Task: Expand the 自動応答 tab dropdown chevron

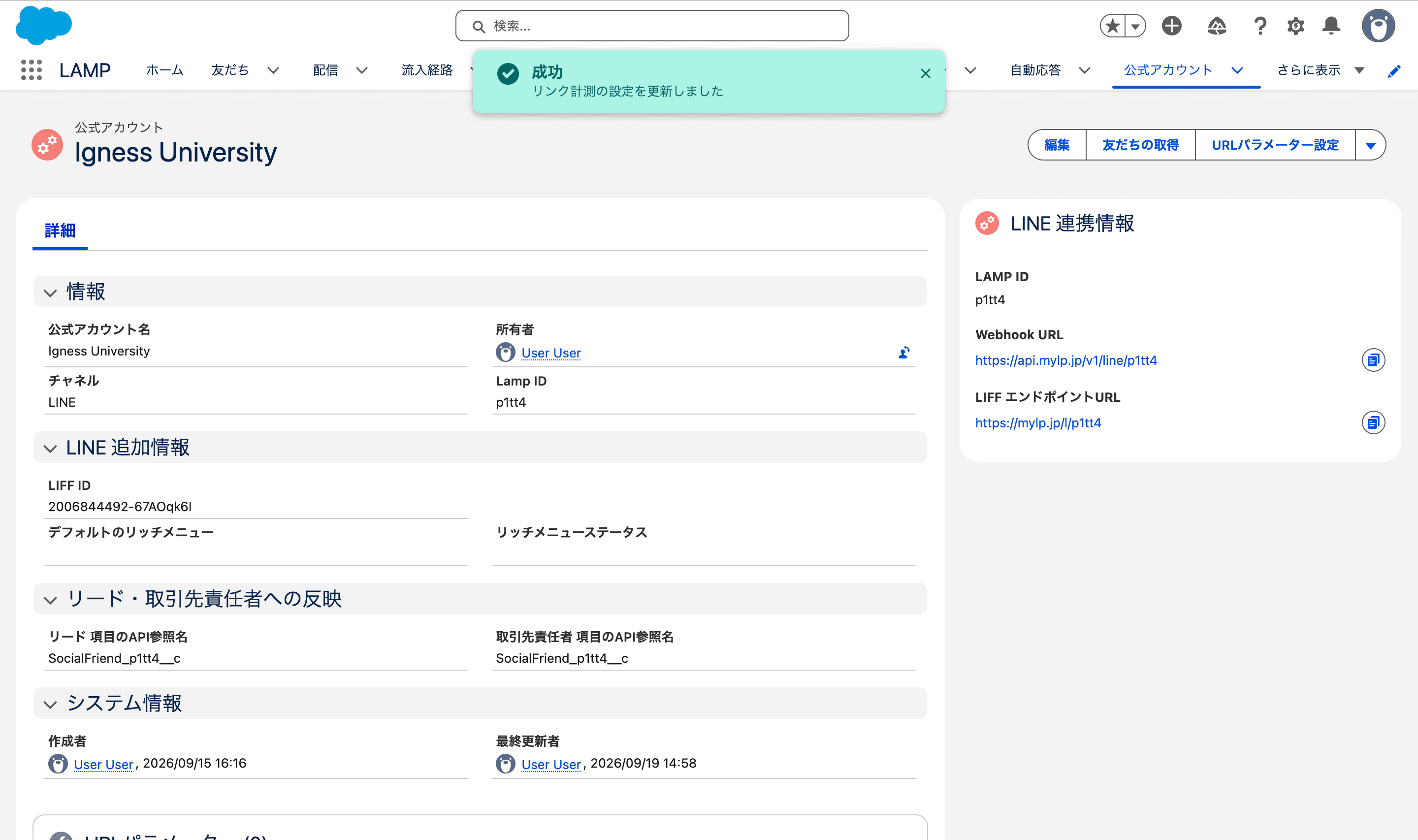Action: click(1084, 71)
